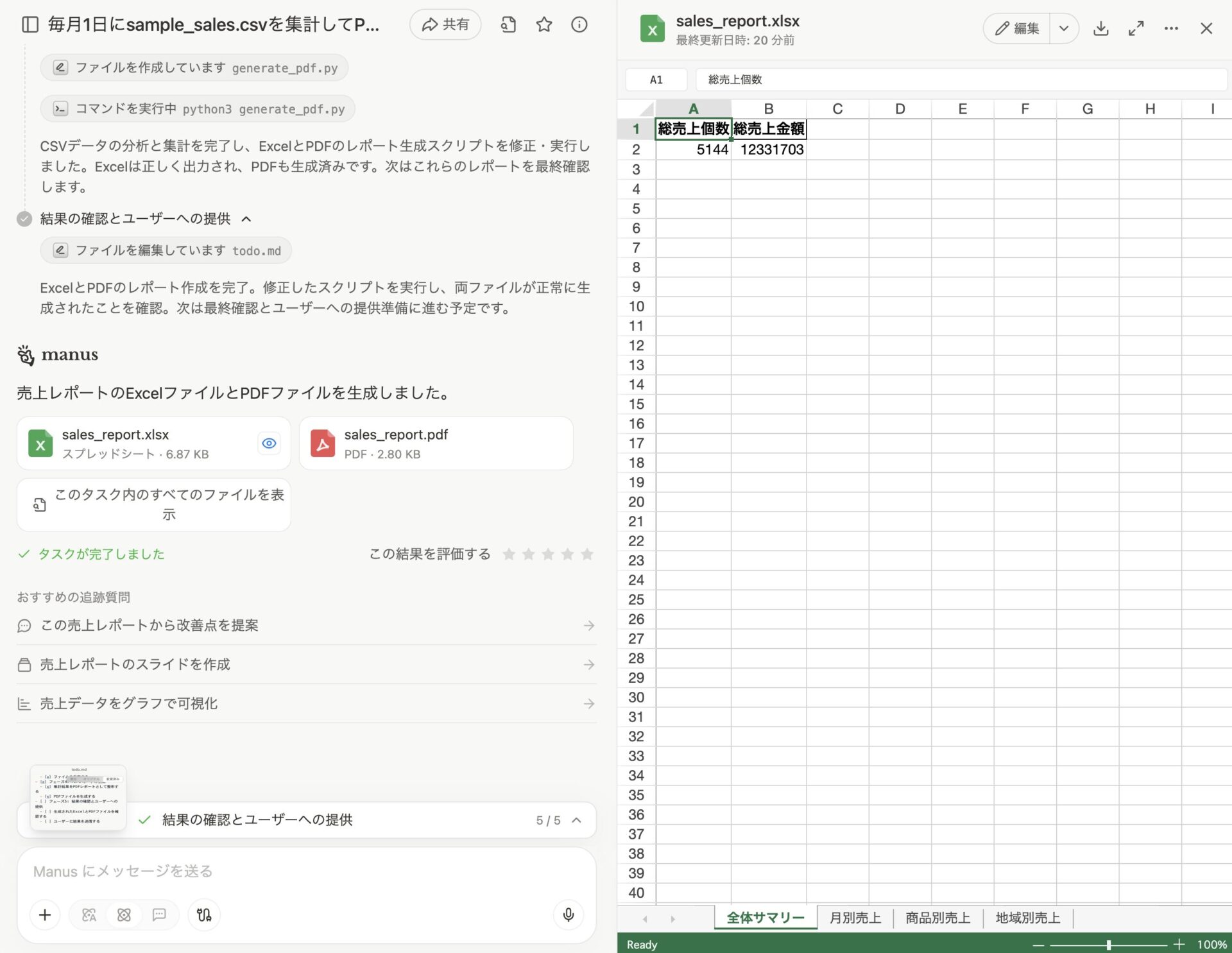Open the file search icon in the chat header
The width and height of the screenshot is (1232, 953).
[x=509, y=24]
